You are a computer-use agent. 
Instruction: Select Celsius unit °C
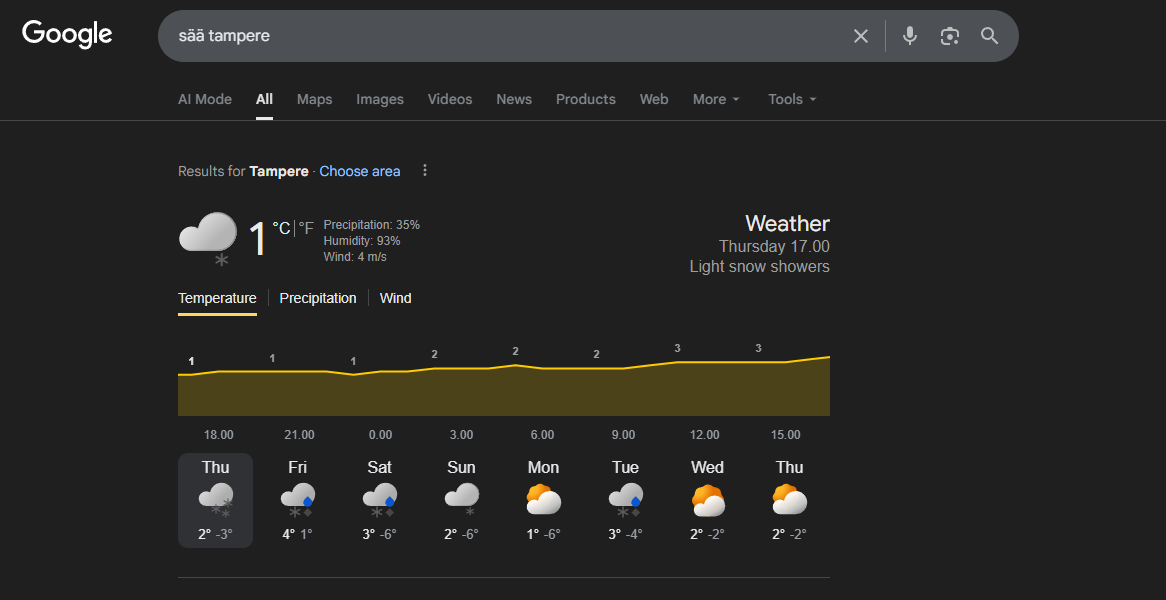tap(281, 228)
